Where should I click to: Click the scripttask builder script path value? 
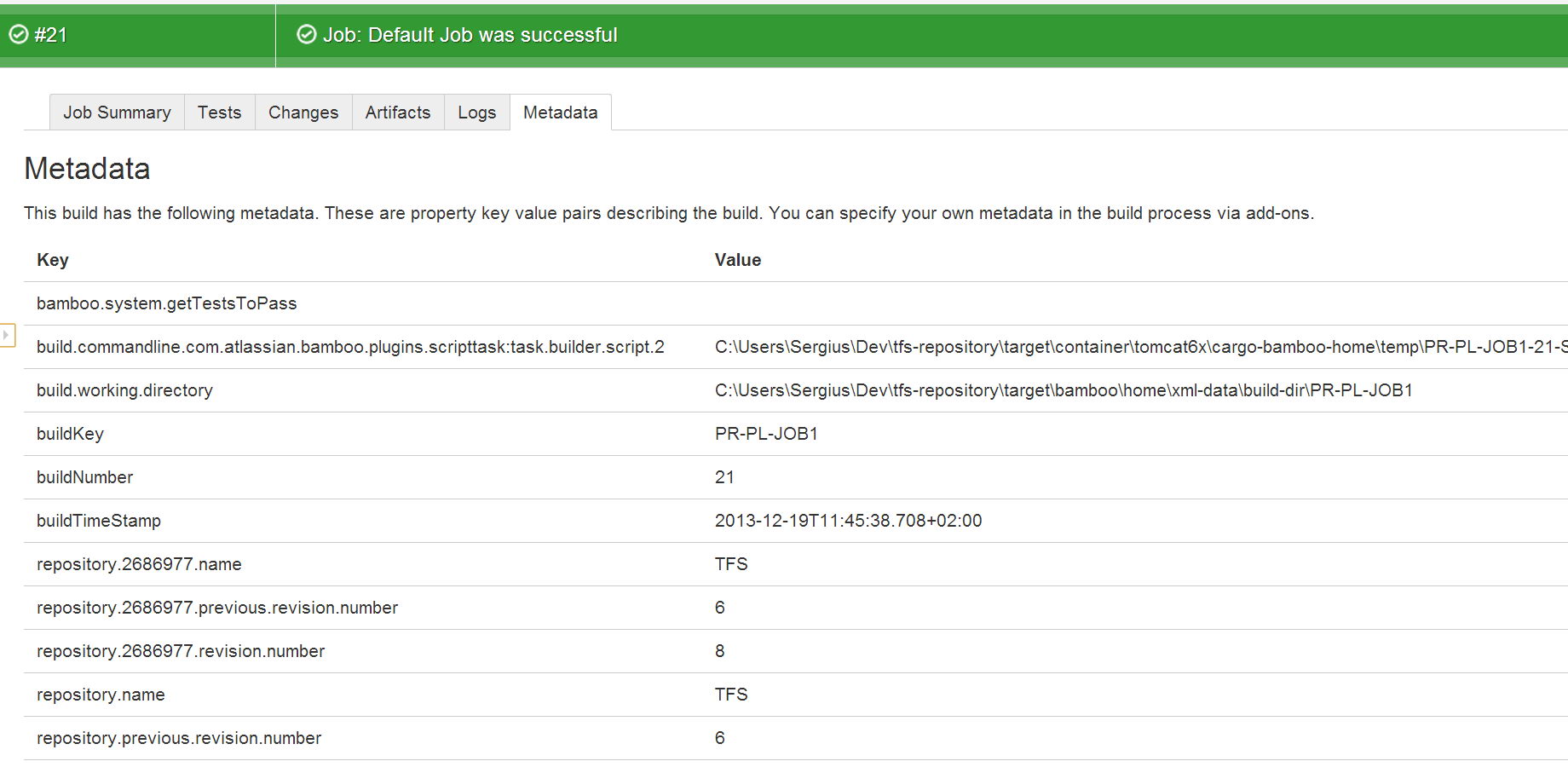tap(1141, 347)
